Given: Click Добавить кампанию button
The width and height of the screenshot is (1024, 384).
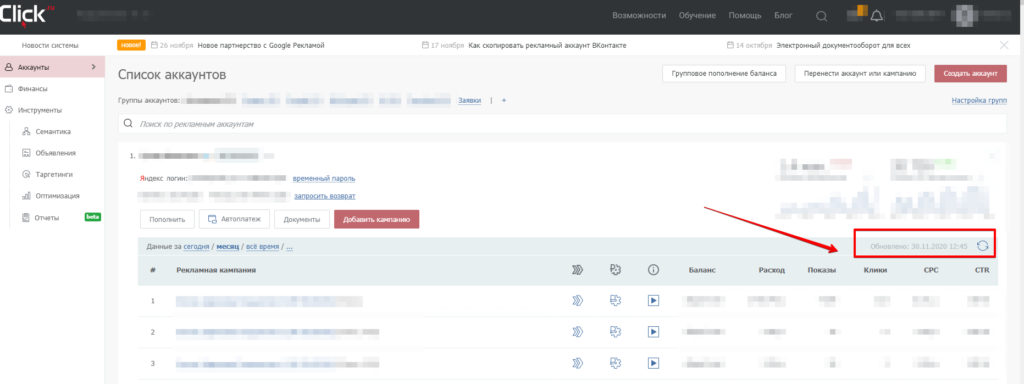Looking at the screenshot, I should click(x=376, y=219).
